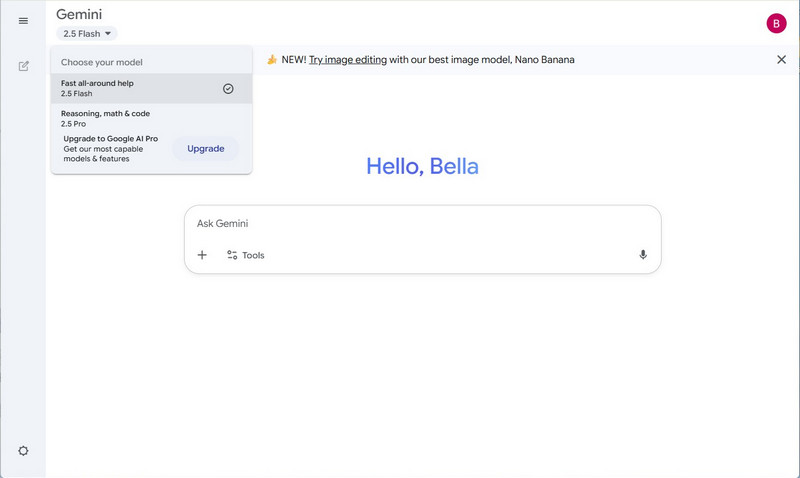Dismiss the Nano Banana announcement banner
This screenshot has height=478, width=800.
click(x=781, y=60)
